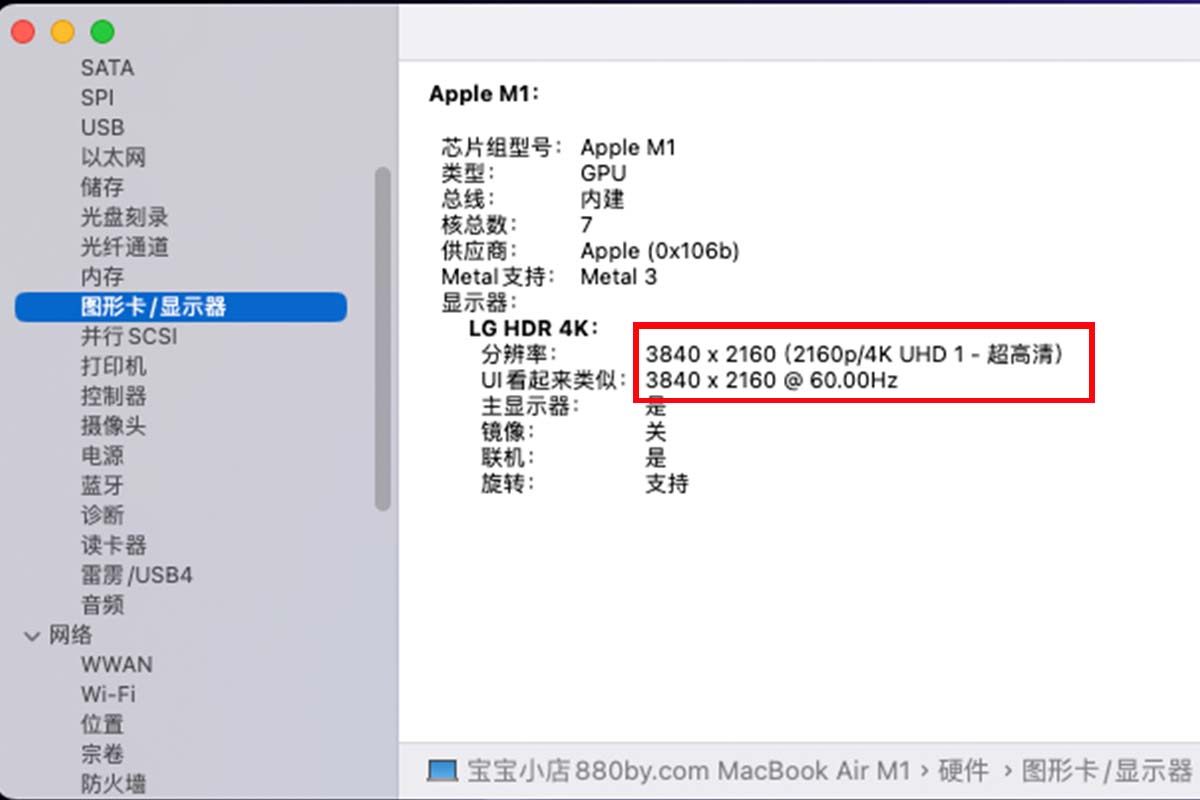Click the 镜像 value 关
Image resolution: width=1200 pixels, height=800 pixels.
[x=656, y=432]
